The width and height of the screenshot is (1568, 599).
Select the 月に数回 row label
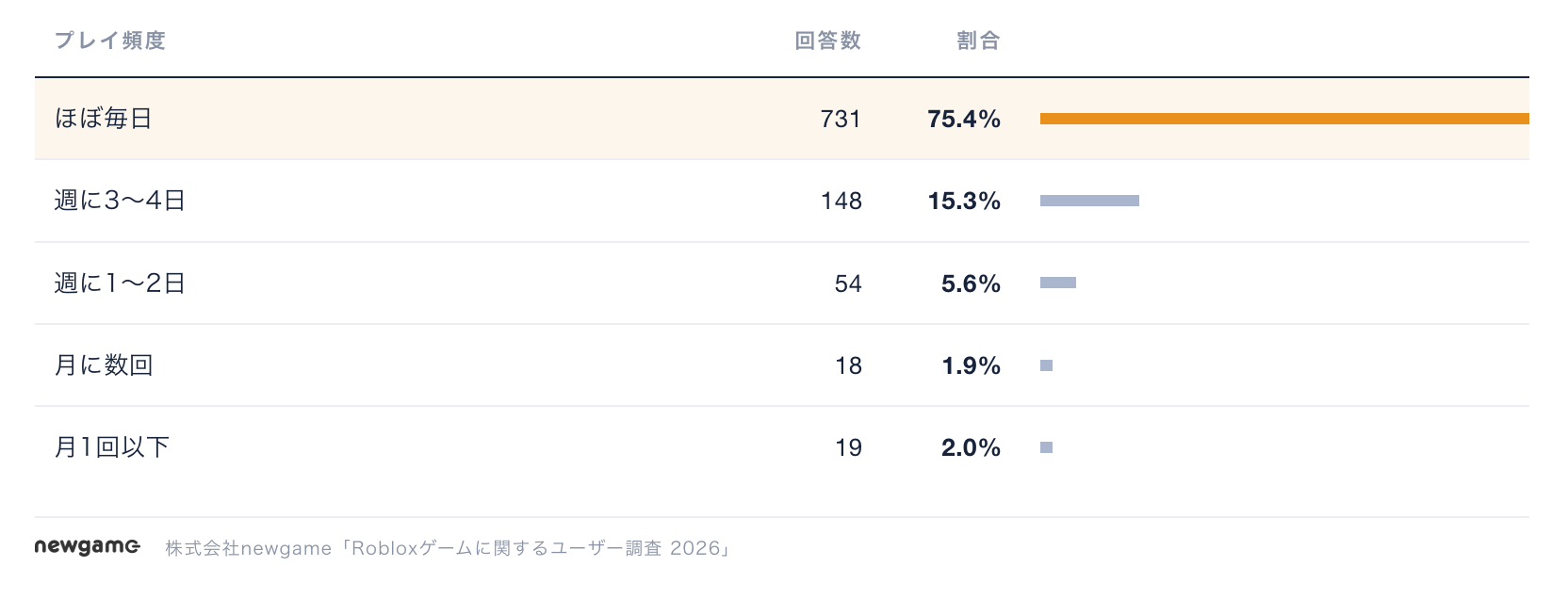[x=104, y=365]
